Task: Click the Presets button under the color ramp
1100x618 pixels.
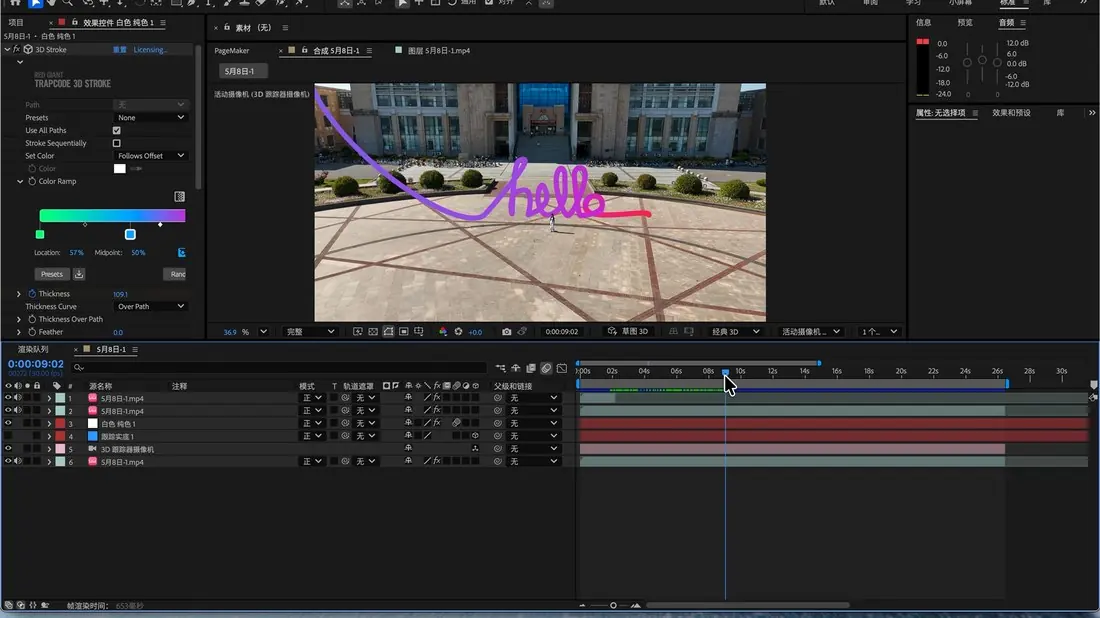Action: pos(51,274)
